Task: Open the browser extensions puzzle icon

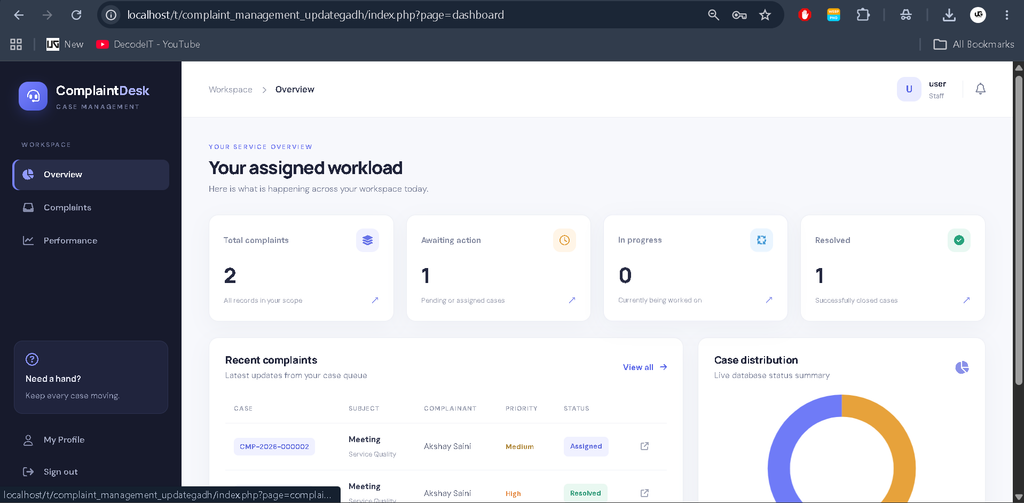Action: [863, 14]
